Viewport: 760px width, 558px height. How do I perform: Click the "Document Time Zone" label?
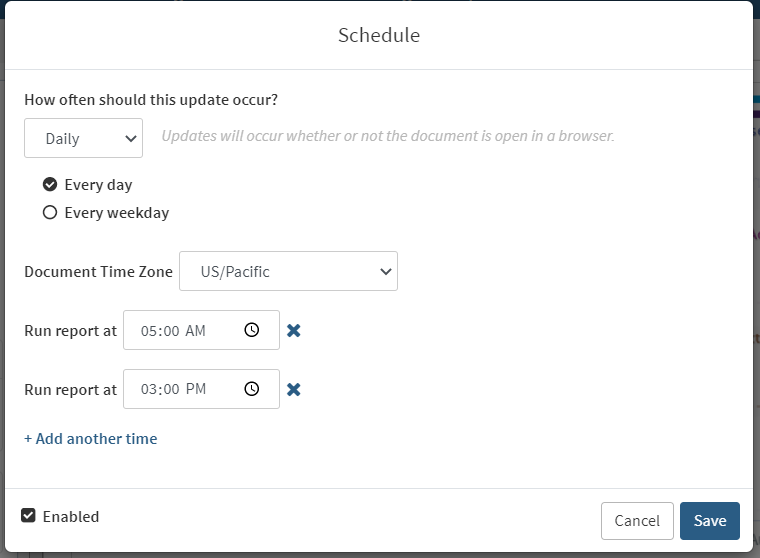98,272
